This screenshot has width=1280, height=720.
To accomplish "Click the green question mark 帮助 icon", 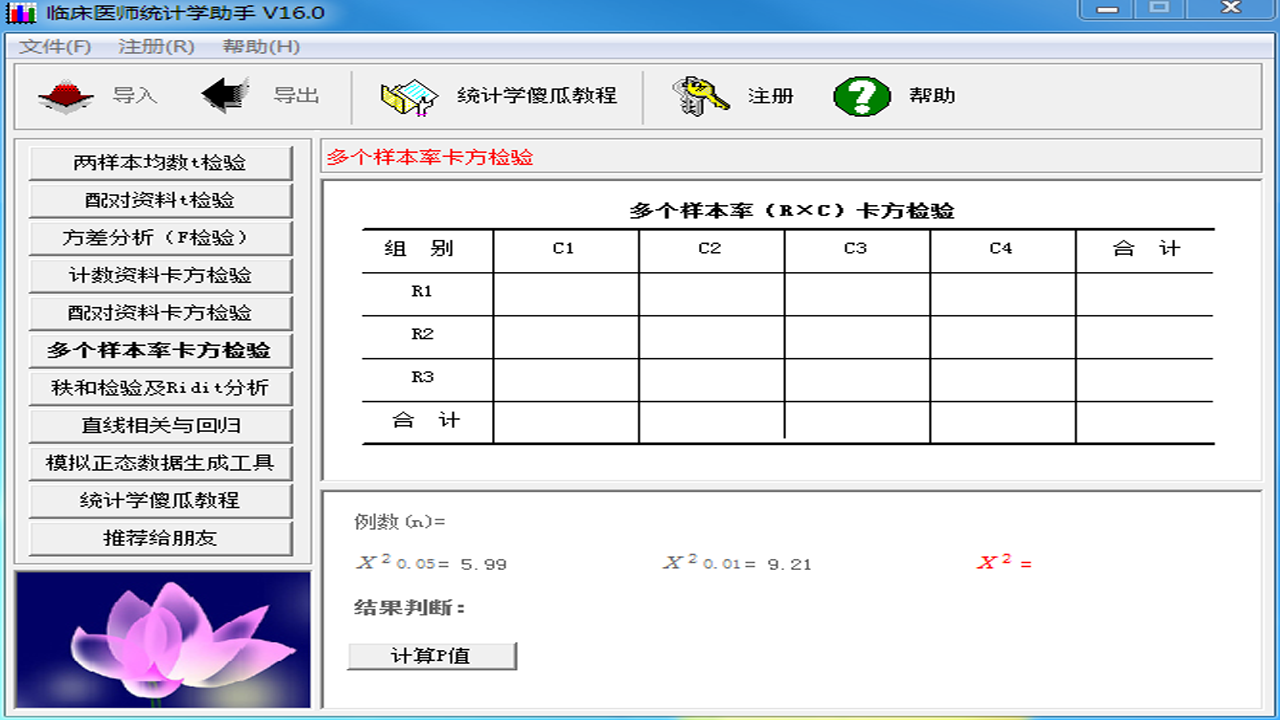I will point(862,96).
